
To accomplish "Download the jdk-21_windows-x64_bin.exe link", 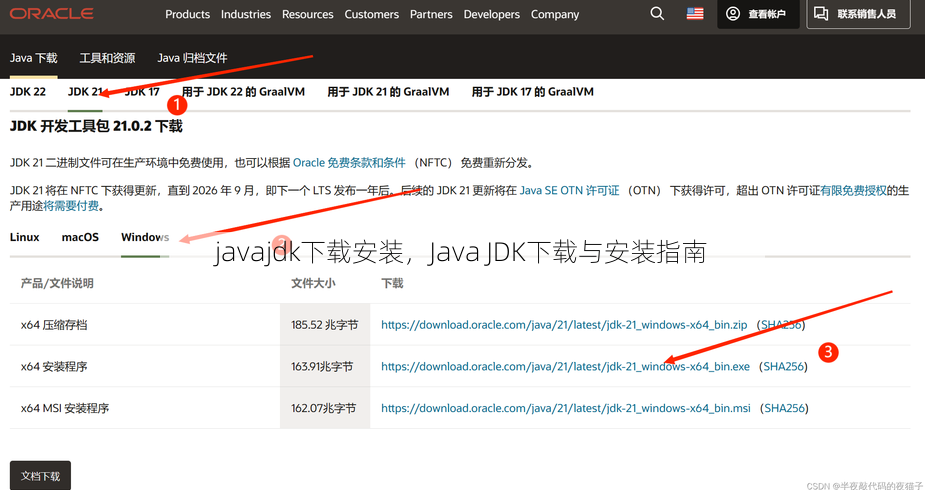I will pos(565,367).
